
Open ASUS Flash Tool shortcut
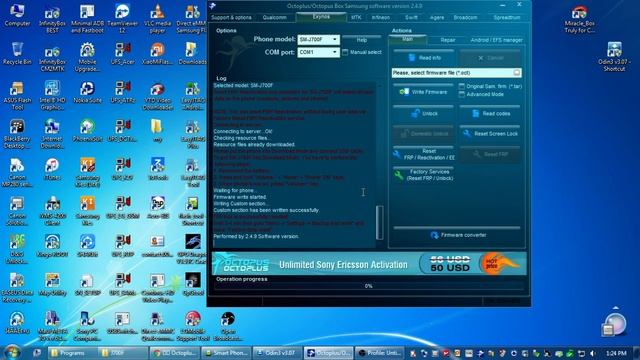(x=17, y=96)
